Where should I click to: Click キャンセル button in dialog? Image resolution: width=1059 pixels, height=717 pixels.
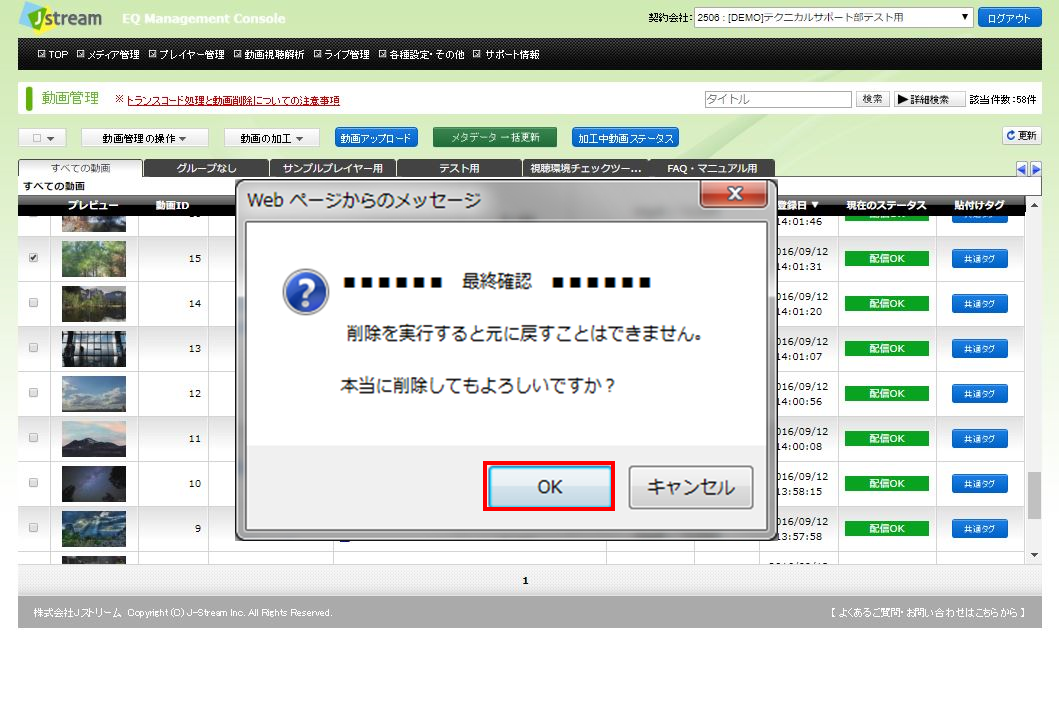pyautogui.click(x=690, y=487)
